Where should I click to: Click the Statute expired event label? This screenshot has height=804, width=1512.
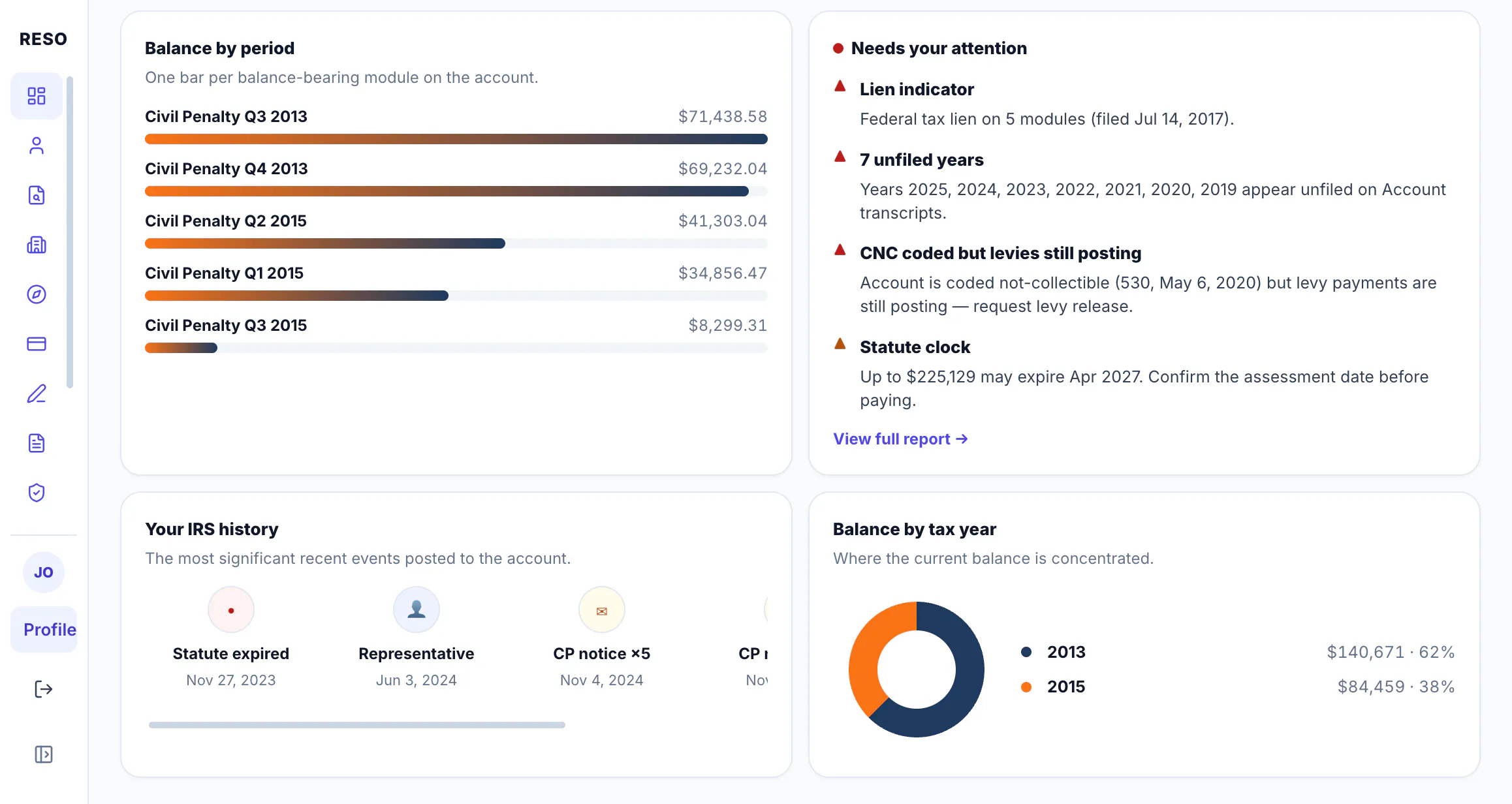coord(231,653)
